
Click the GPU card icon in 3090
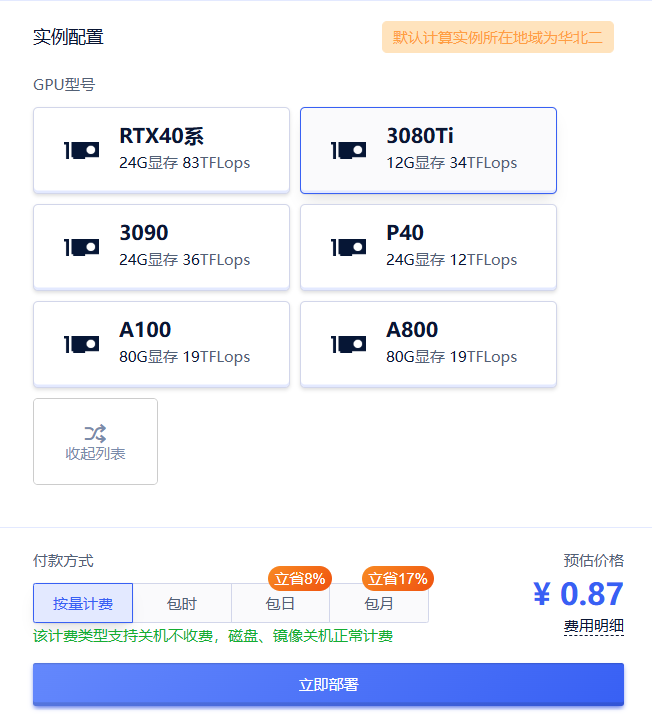(x=81, y=247)
